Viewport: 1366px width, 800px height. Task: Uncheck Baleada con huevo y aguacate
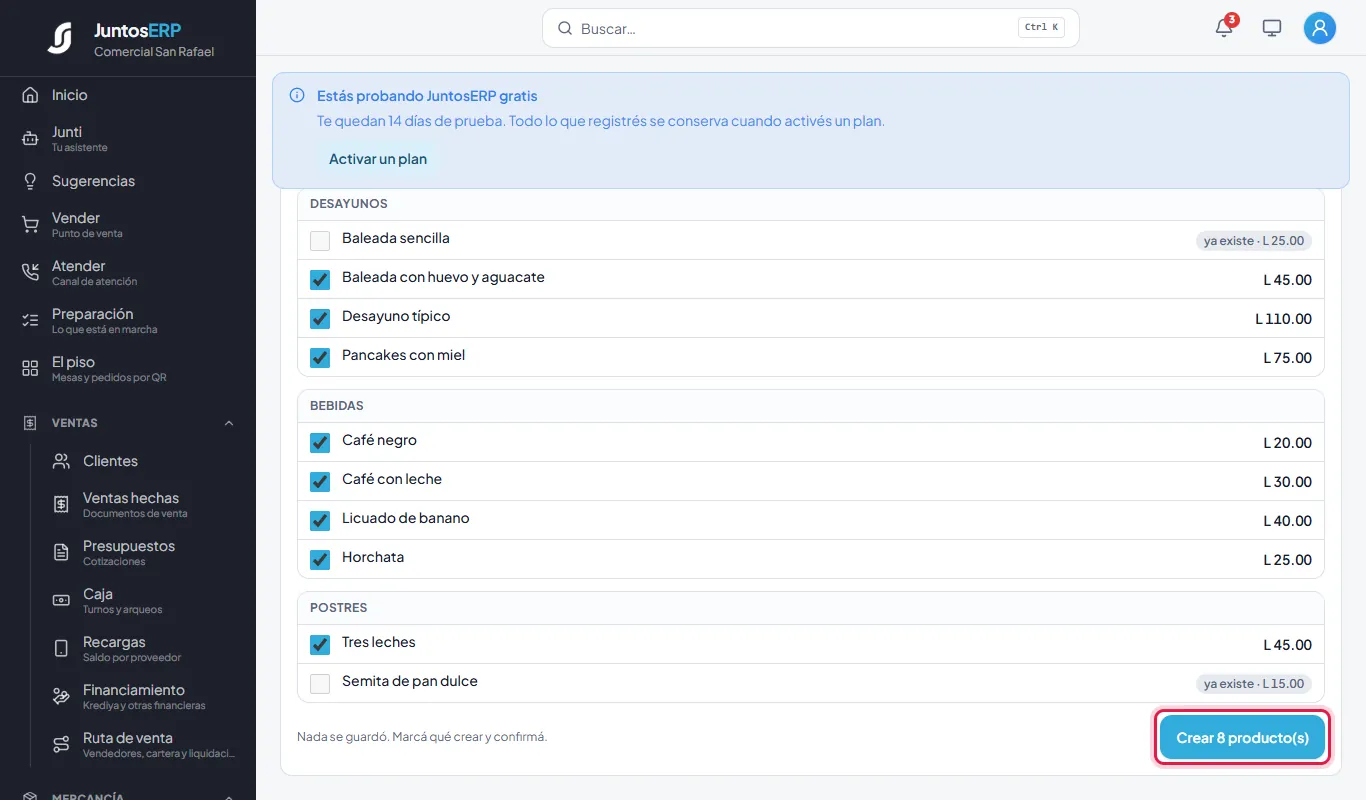[x=320, y=280]
